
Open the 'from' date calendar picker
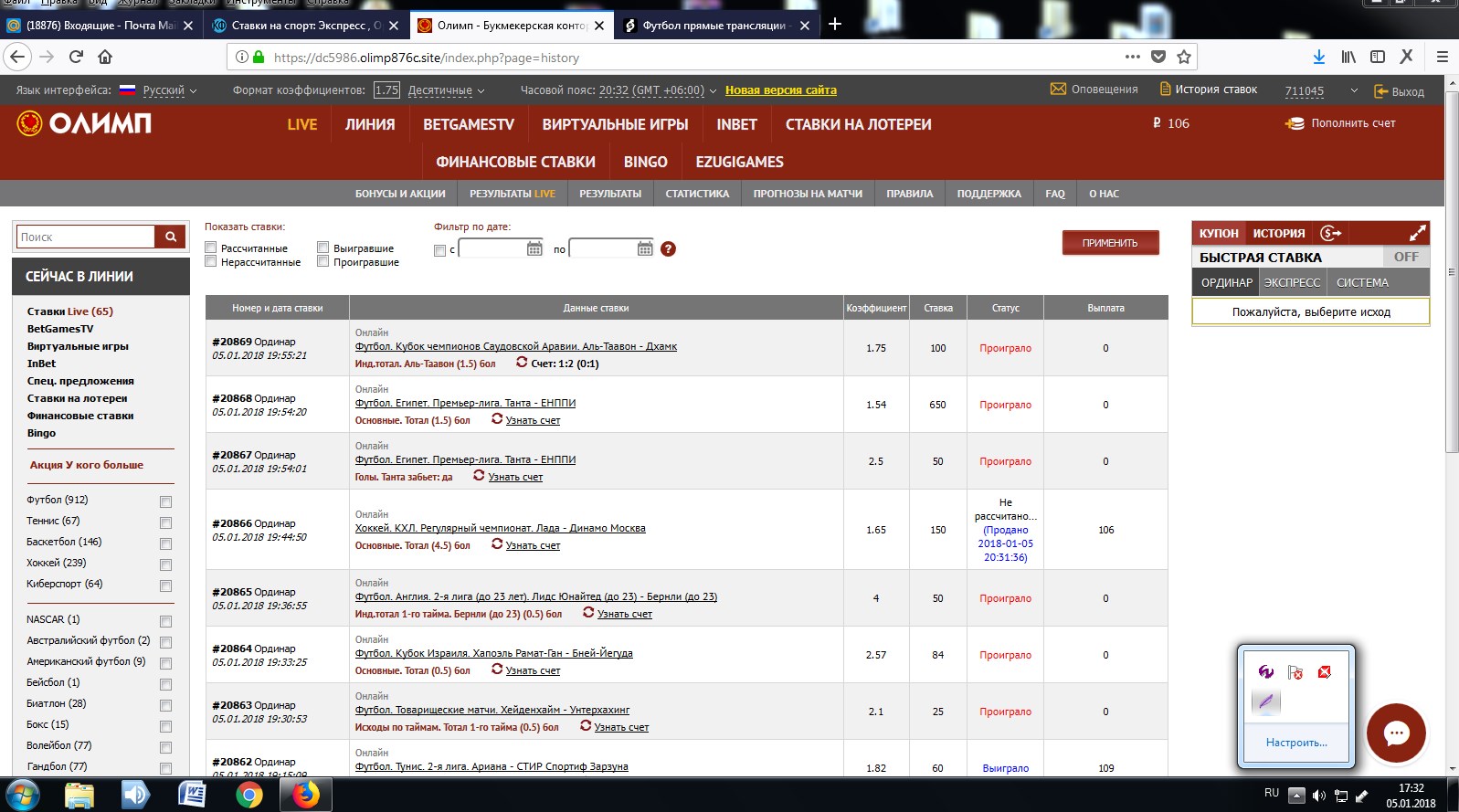pyautogui.click(x=534, y=248)
